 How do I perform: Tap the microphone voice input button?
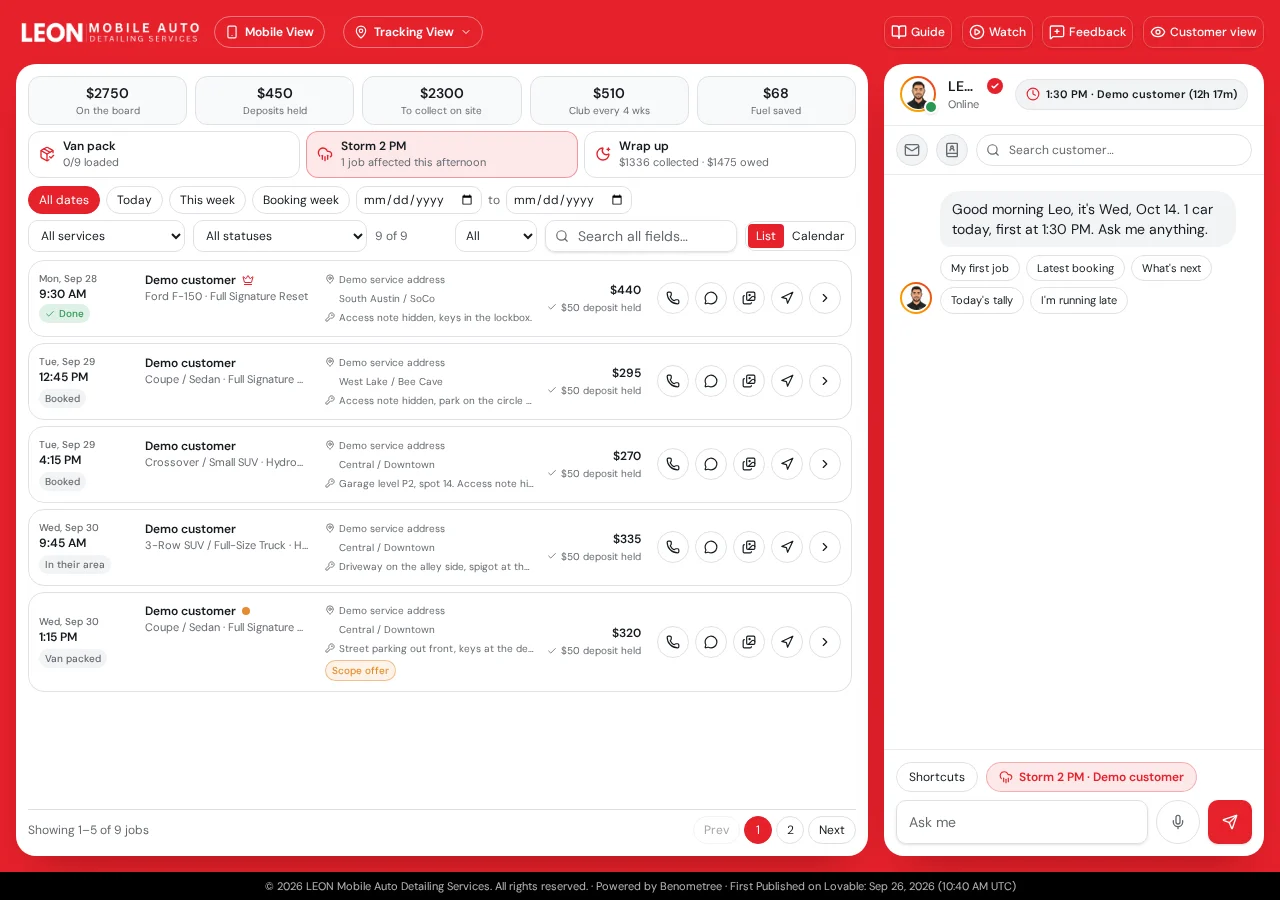click(1178, 822)
